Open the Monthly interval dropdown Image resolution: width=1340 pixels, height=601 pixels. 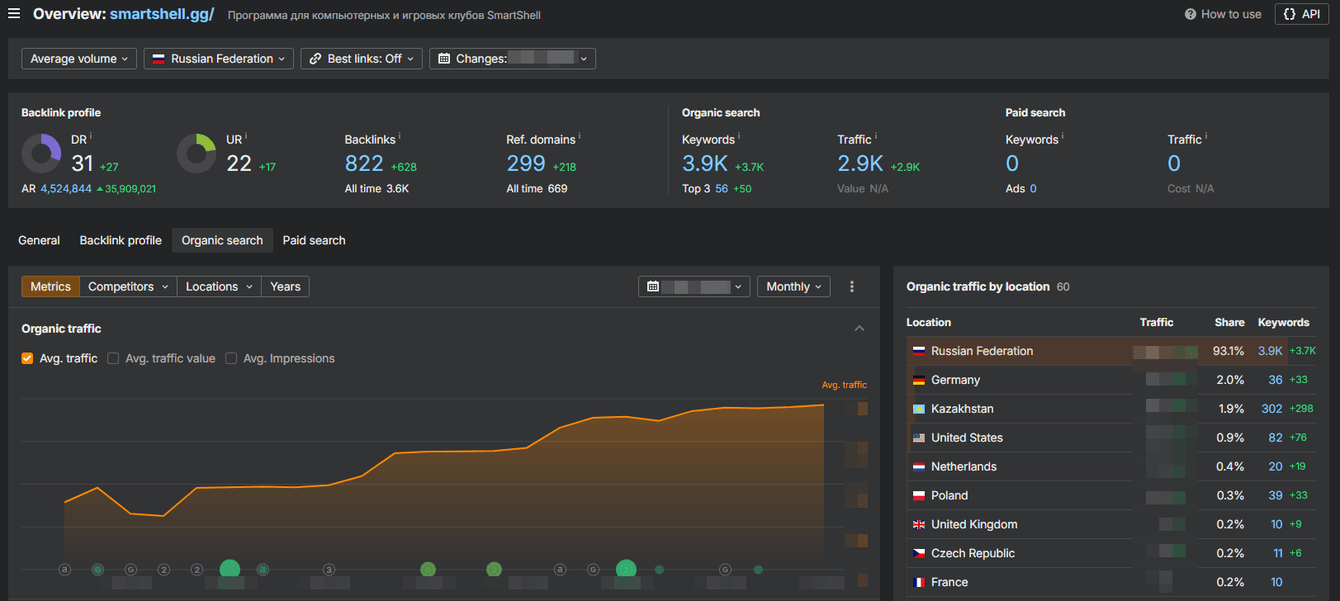point(793,287)
